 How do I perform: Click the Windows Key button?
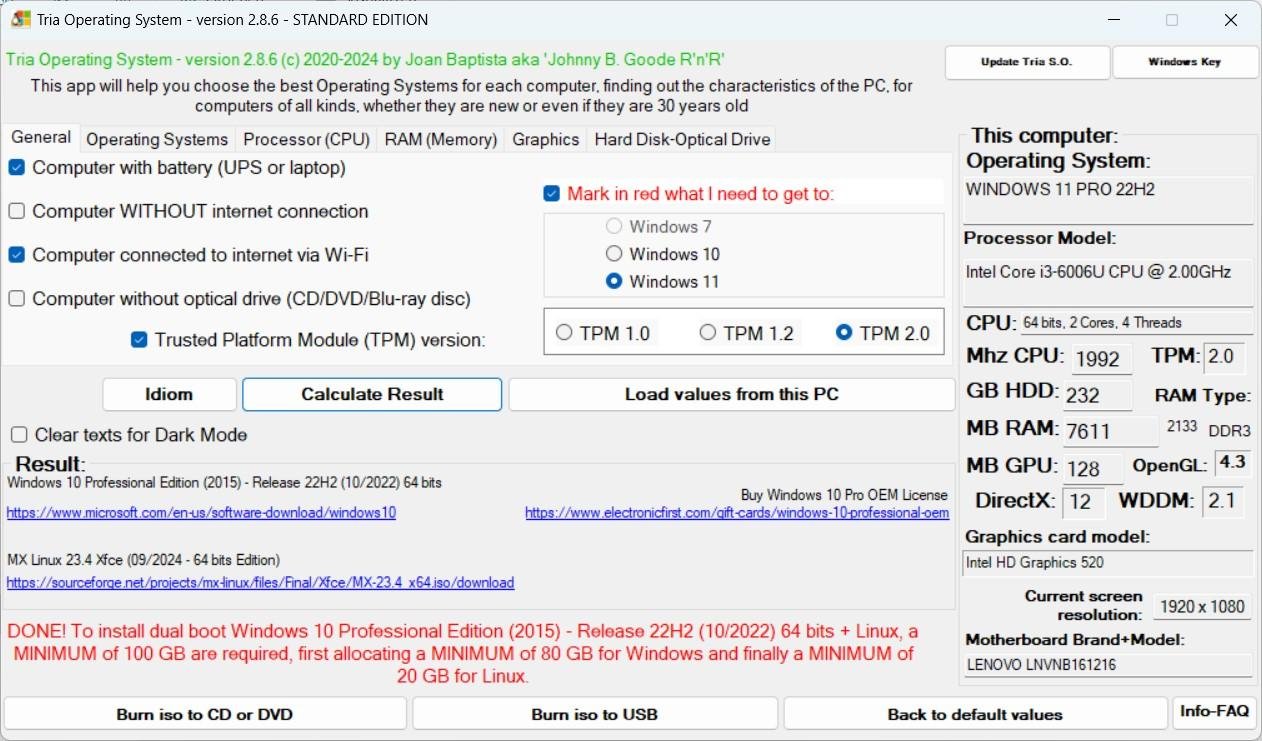(1184, 62)
